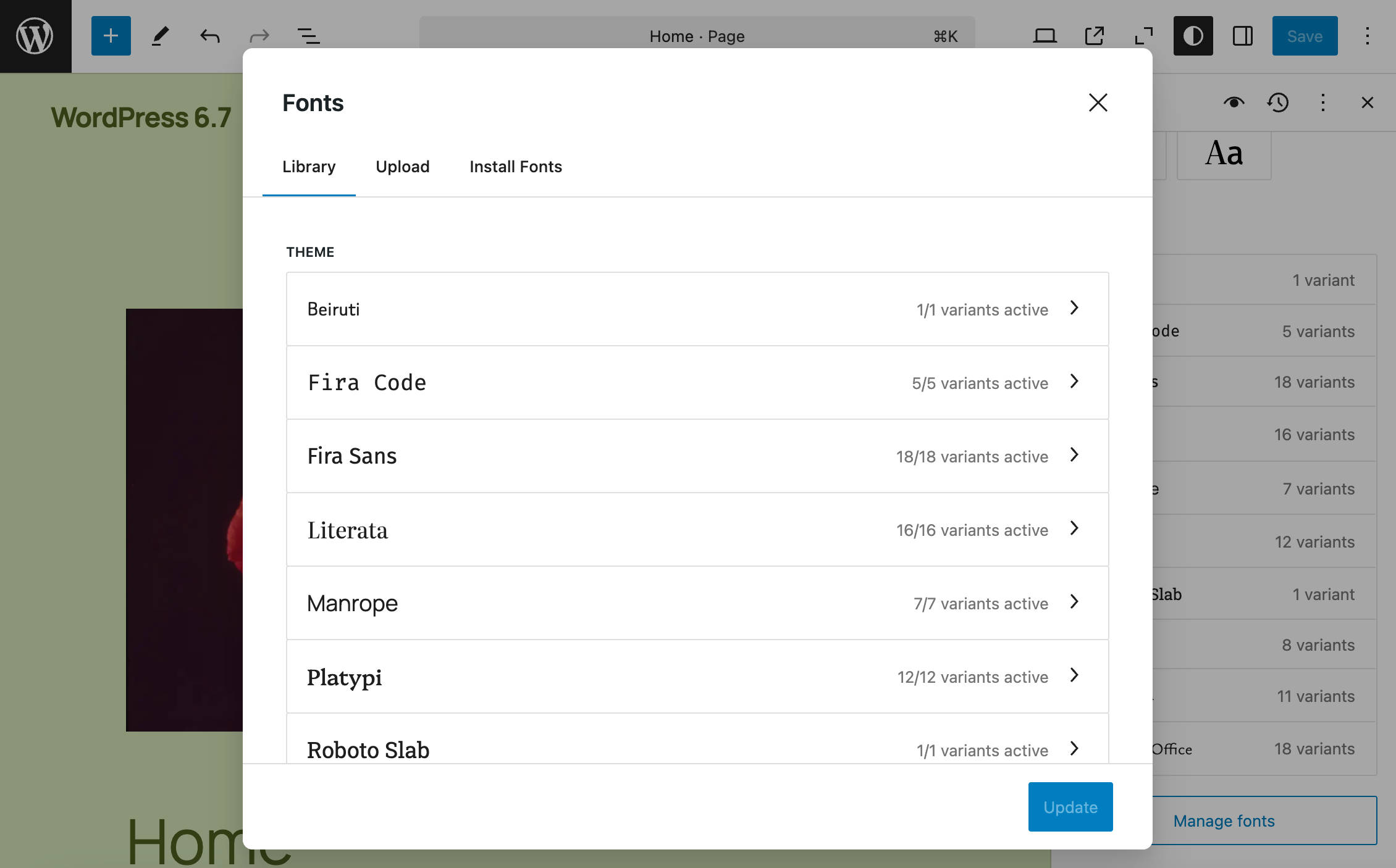This screenshot has height=868, width=1396.
Task: Click the Redo arrow
Action: [259, 36]
